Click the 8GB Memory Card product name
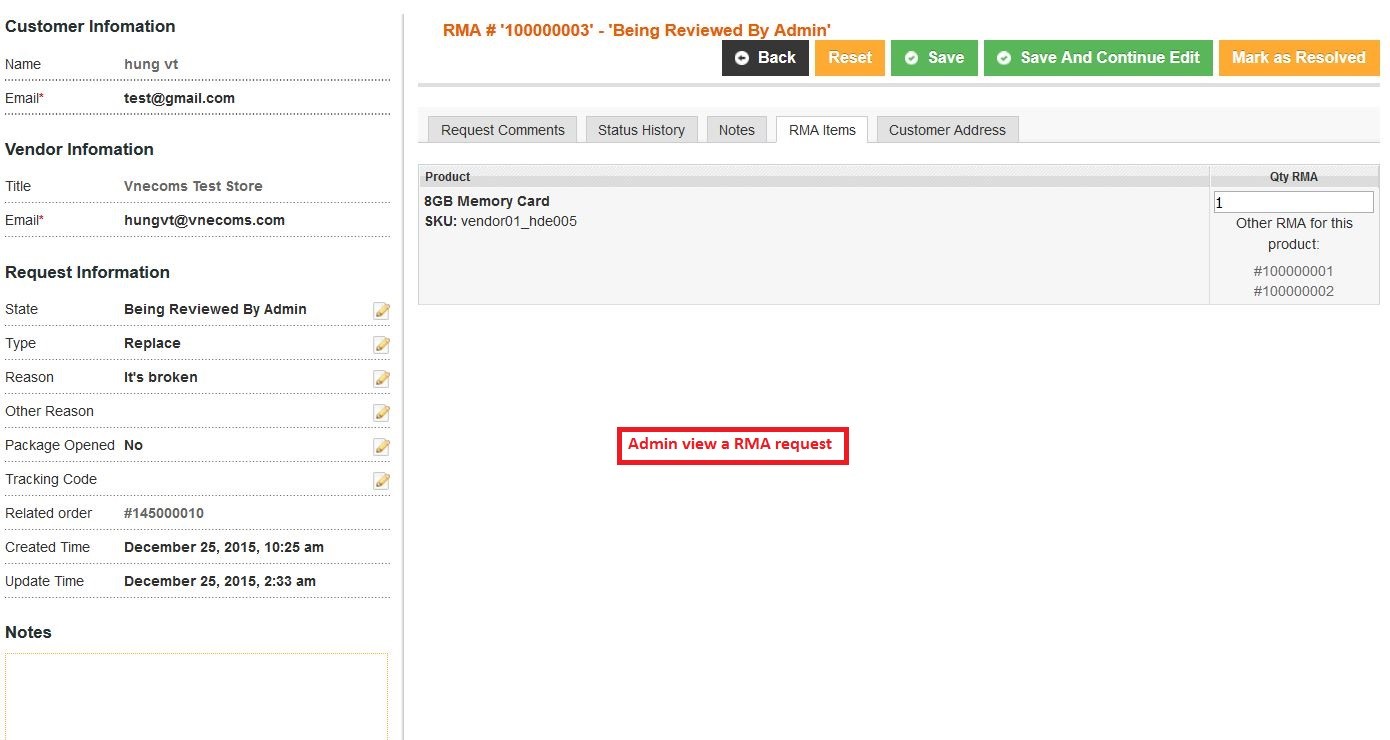1390x740 pixels. pyautogui.click(x=487, y=201)
